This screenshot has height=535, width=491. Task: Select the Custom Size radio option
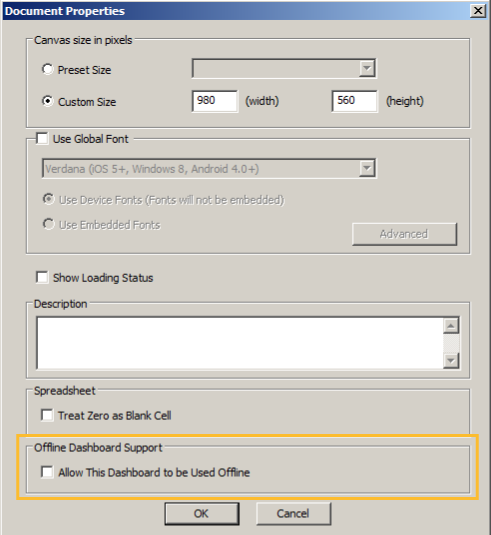48,101
